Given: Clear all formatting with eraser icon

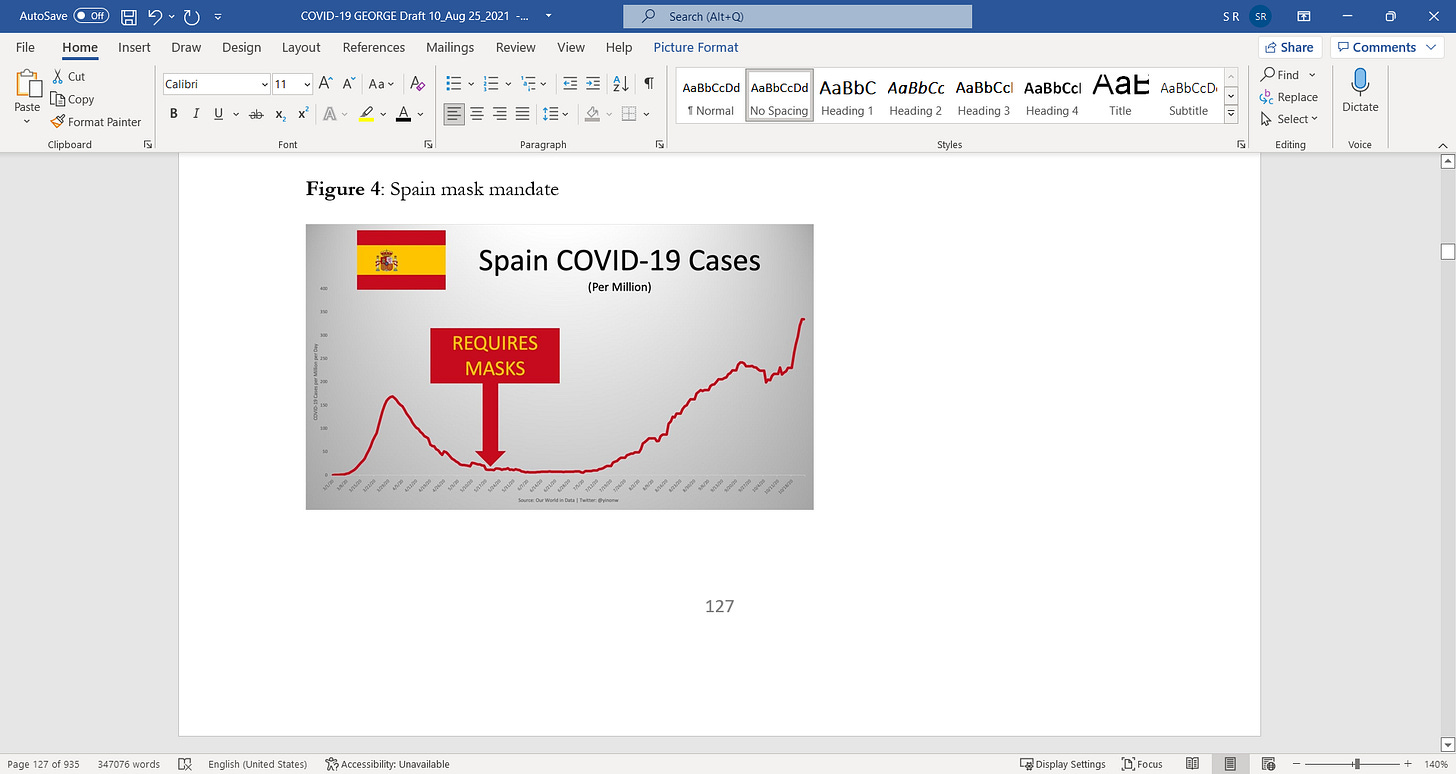Looking at the screenshot, I should (418, 84).
